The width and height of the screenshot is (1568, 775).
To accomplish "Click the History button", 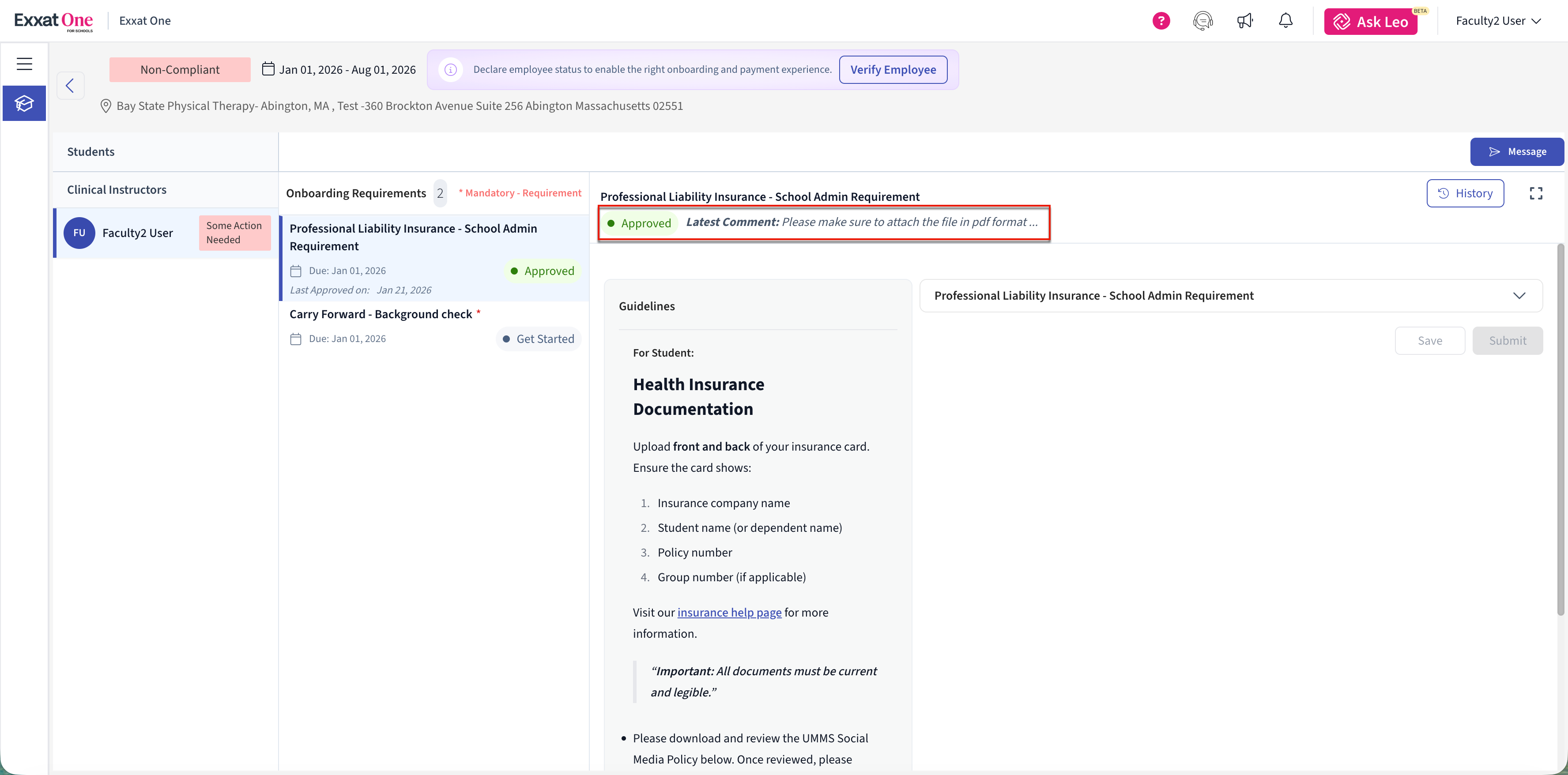I will [x=1465, y=194].
